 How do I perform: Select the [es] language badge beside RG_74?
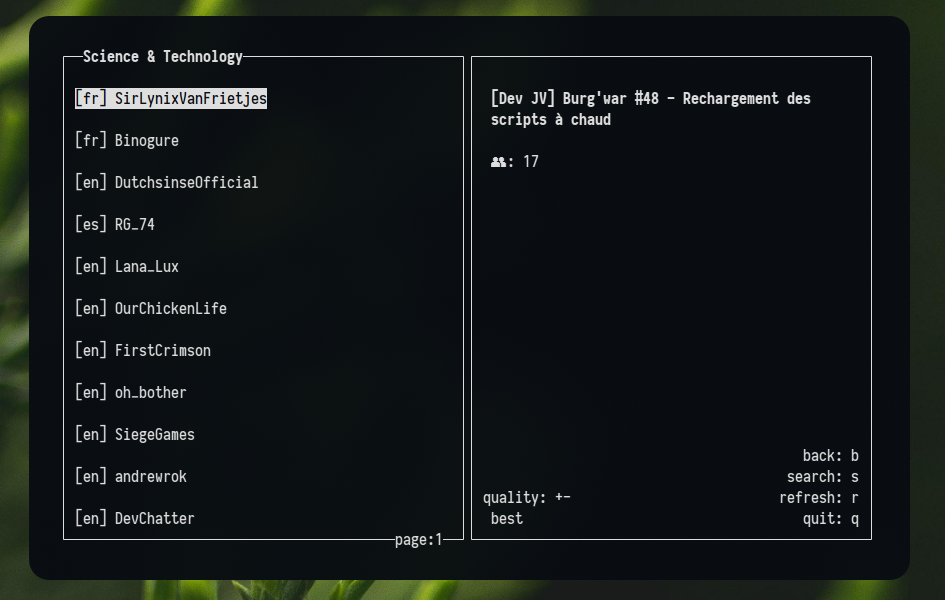[89, 224]
